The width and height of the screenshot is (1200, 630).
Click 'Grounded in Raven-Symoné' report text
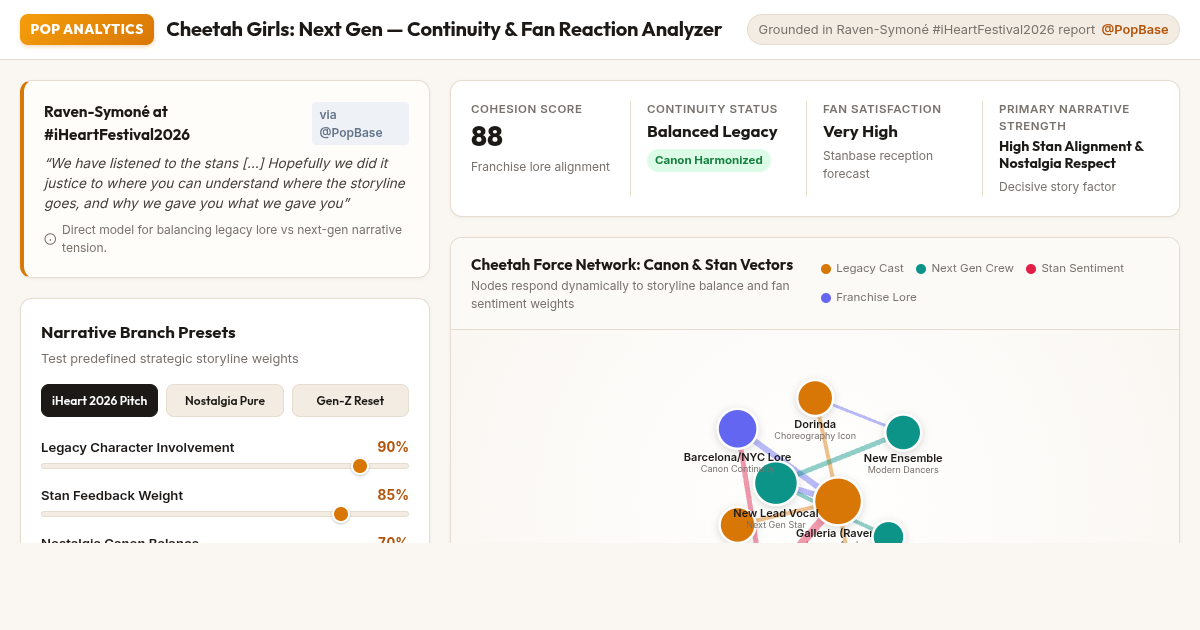click(927, 30)
